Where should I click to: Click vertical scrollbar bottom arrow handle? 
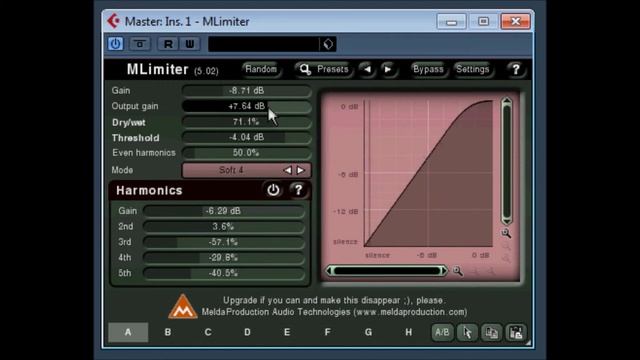(507, 221)
